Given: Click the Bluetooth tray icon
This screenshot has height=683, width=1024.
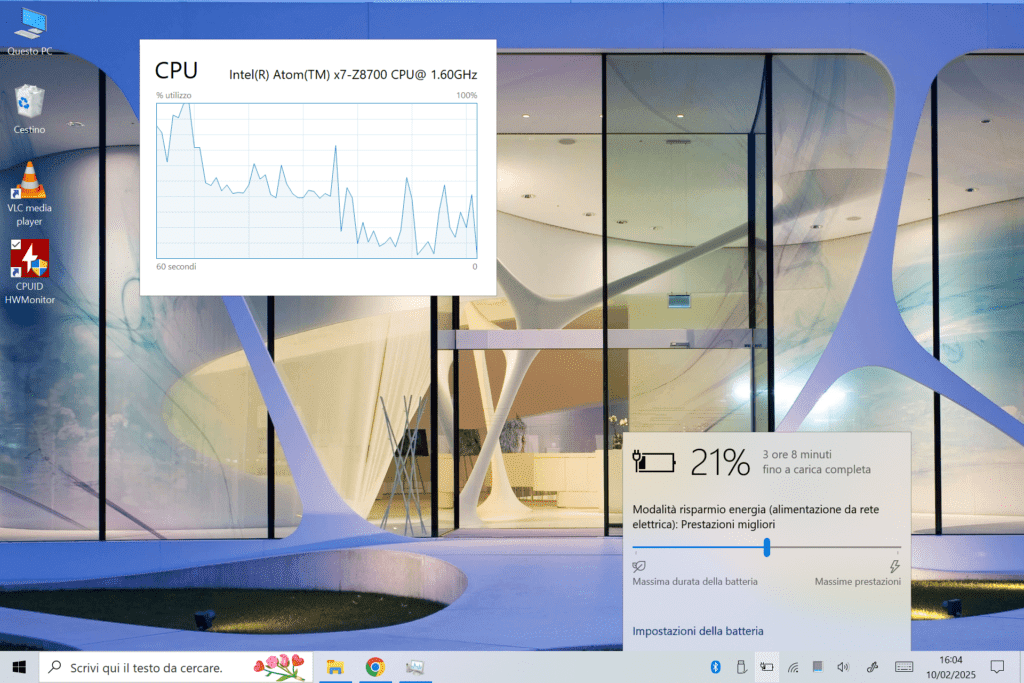Looking at the screenshot, I should point(715,667).
